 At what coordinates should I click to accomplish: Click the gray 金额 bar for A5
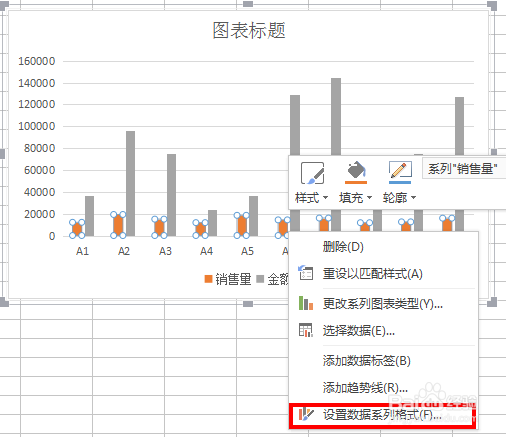(253, 216)
